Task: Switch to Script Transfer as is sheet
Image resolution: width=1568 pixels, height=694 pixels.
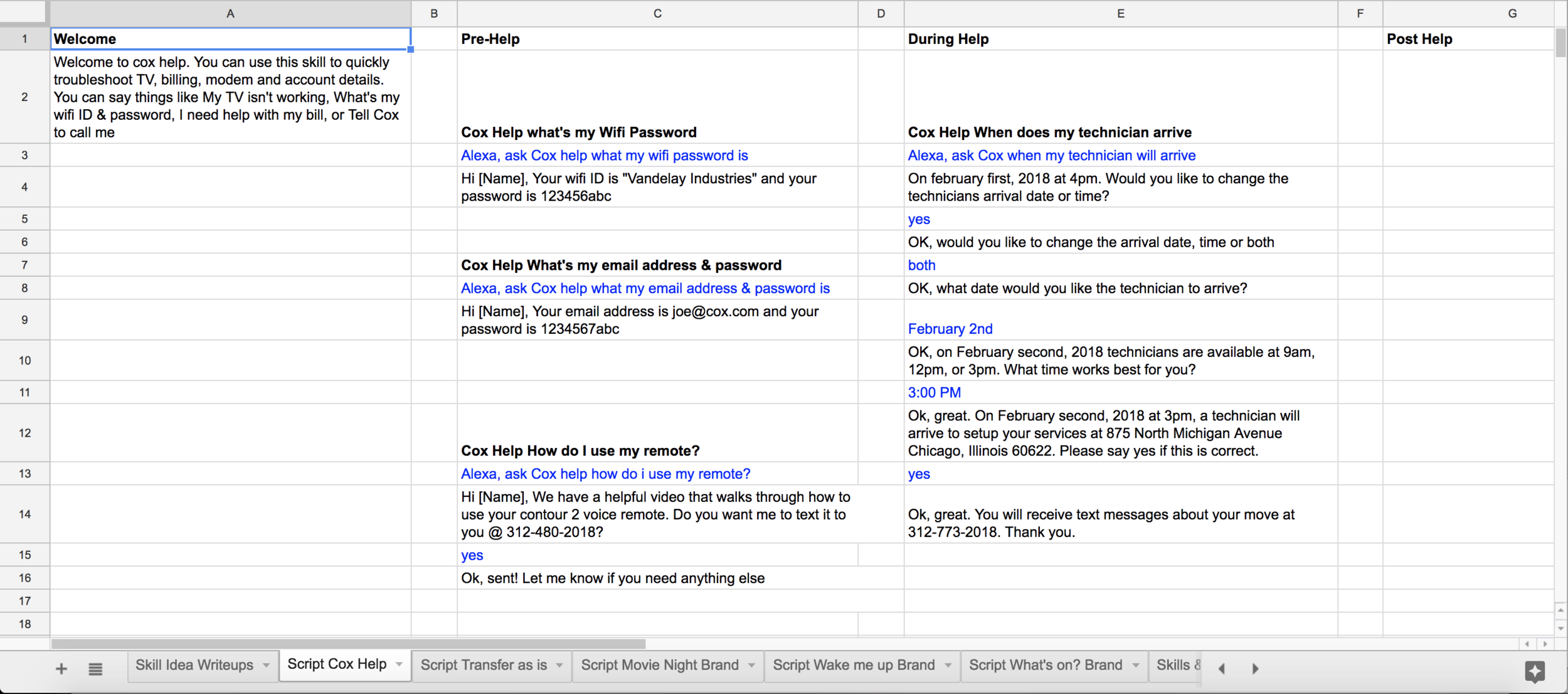Action: pos(484,665)
